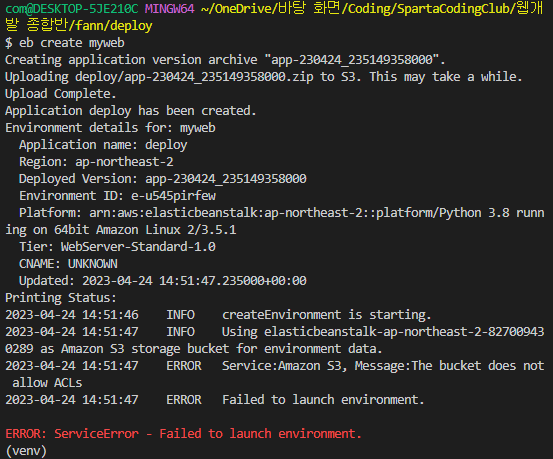This screenshot has width=553, height=459.
Task: Click the (venv) prompt line
Action: pos(26,451)
